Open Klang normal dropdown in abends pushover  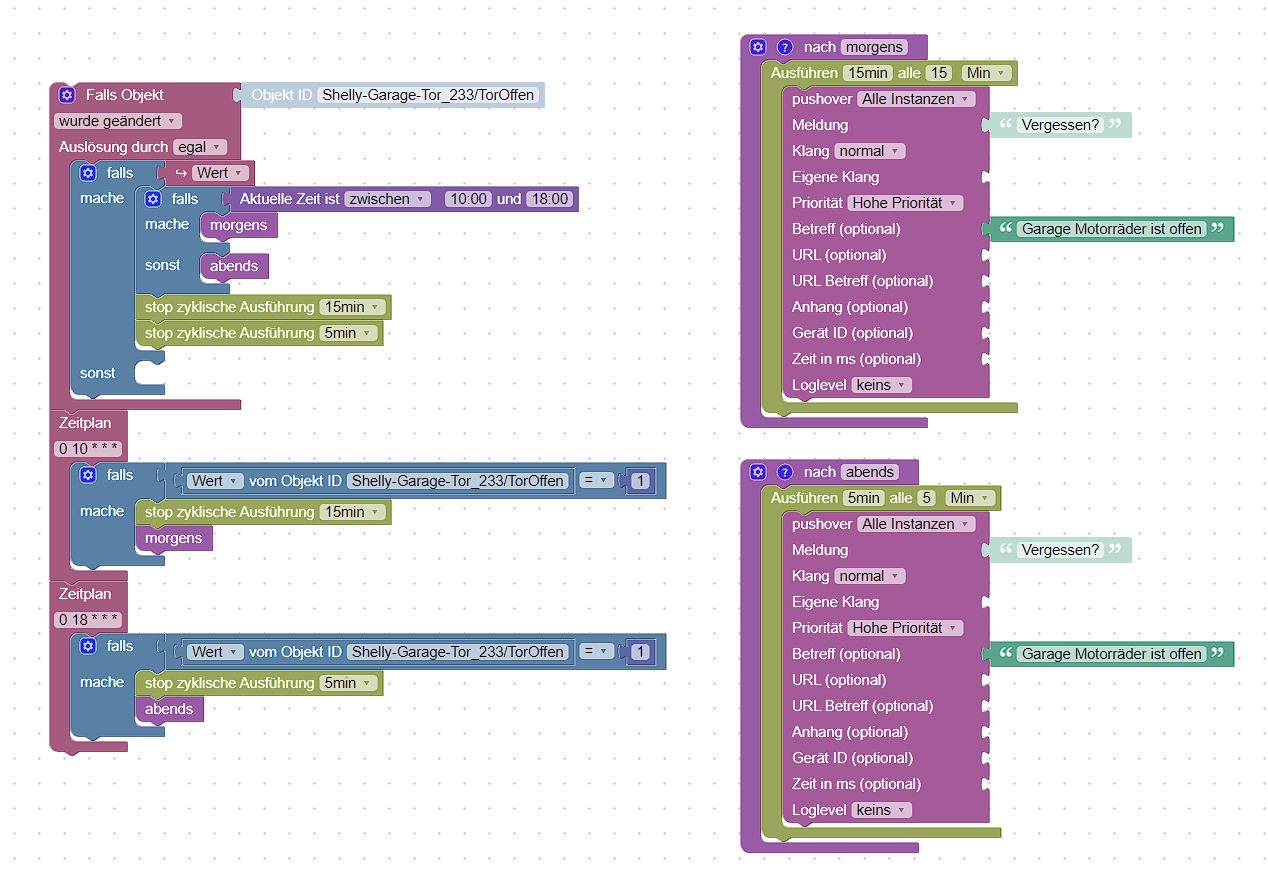point(870,576)
